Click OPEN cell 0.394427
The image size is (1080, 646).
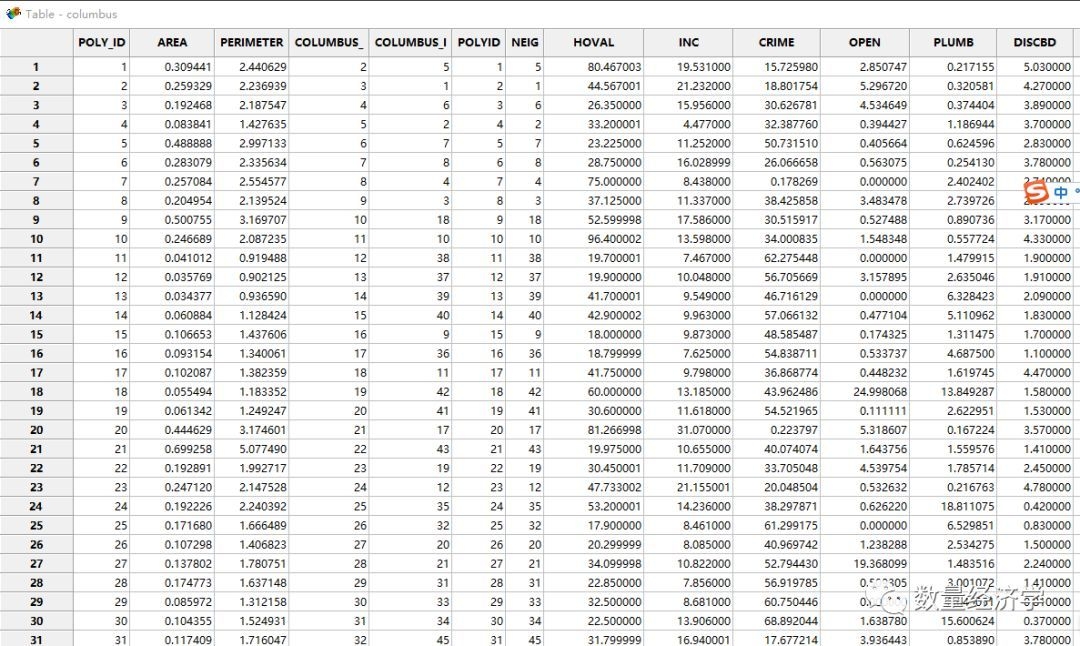[x=864, y=124]
